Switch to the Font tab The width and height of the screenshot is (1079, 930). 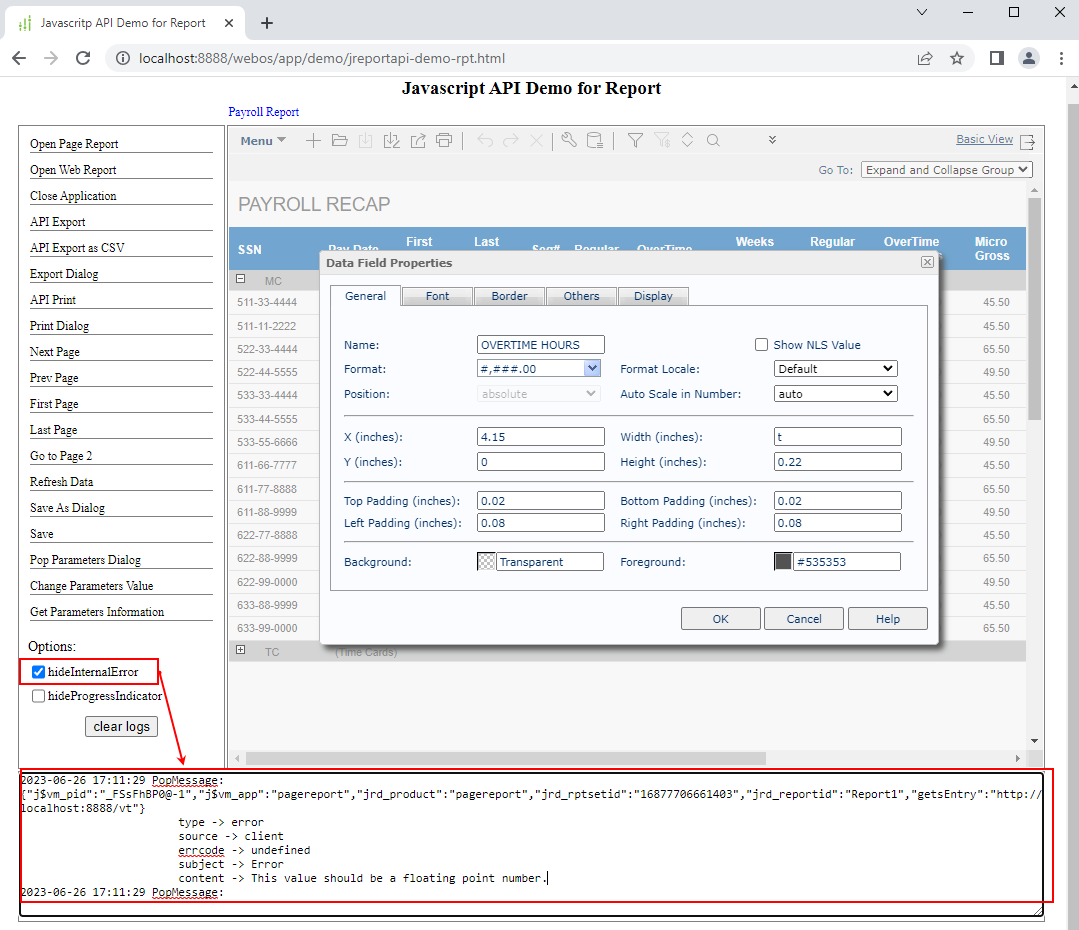[437, 296]
